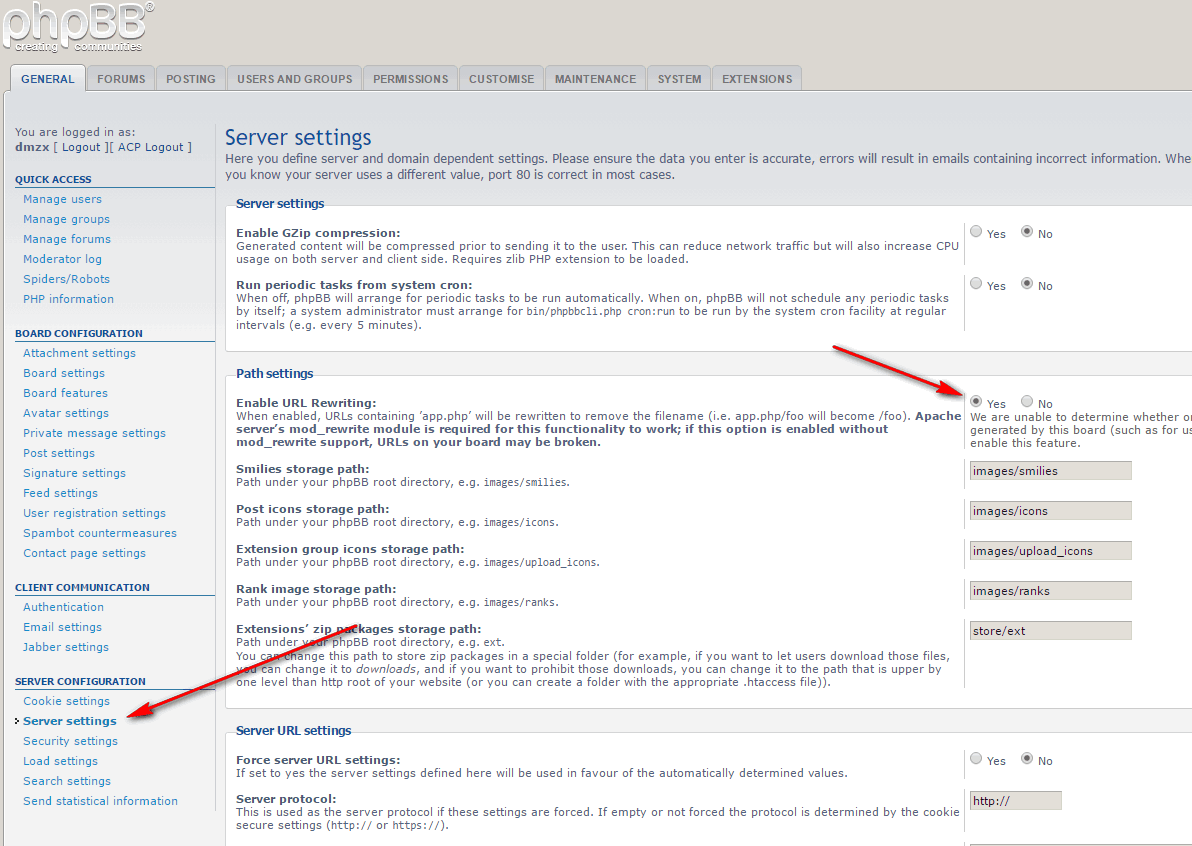Go to Security settings
Viewport: 1192px width, 846px height.
(70, 741)
